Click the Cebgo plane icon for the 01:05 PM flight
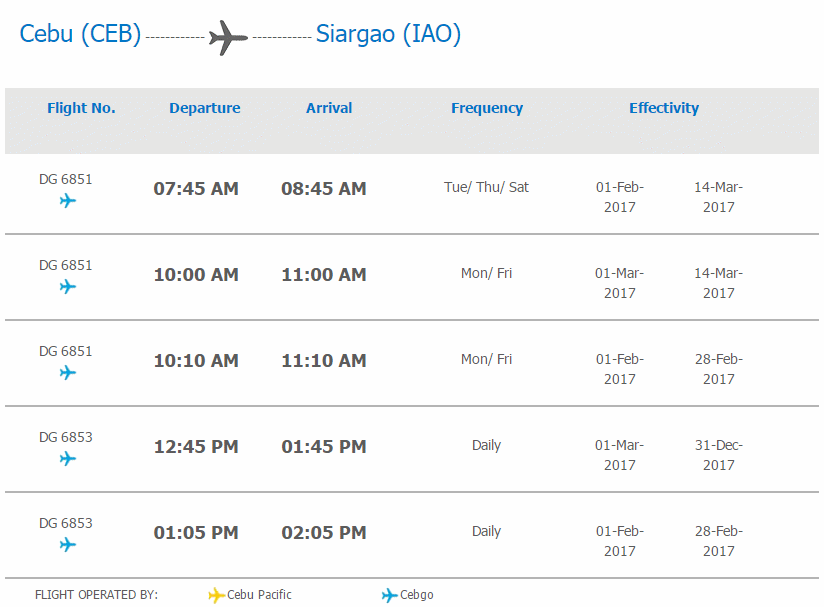 [x=67, y=545]
